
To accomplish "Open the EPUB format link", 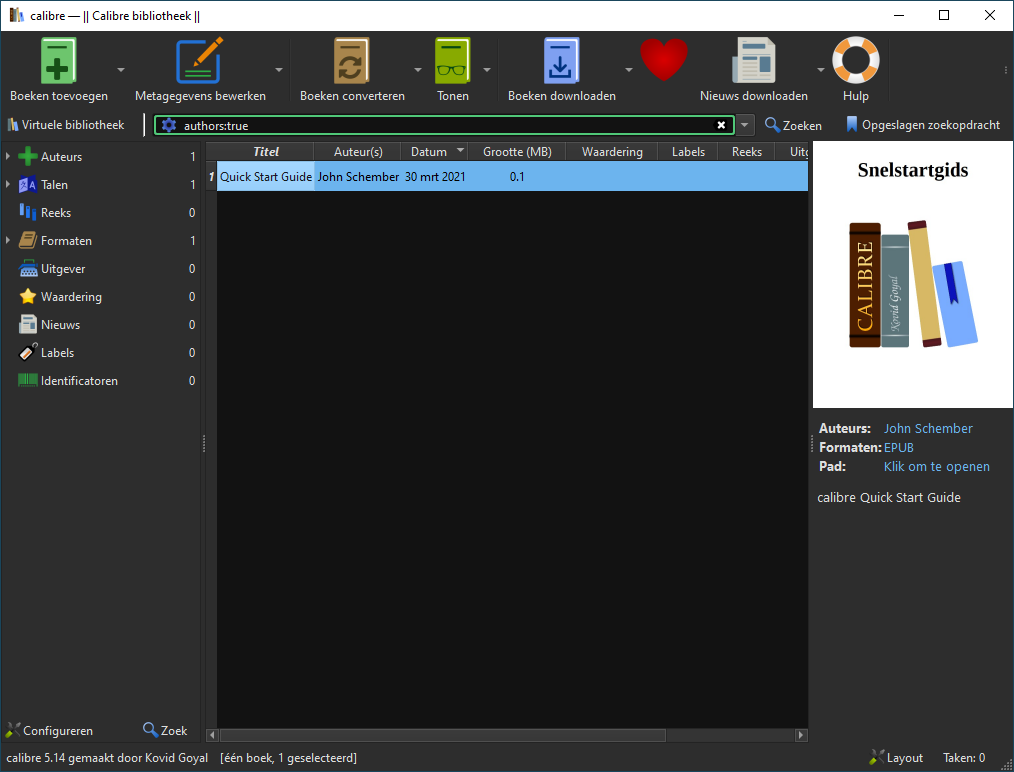I will [899, 447].
